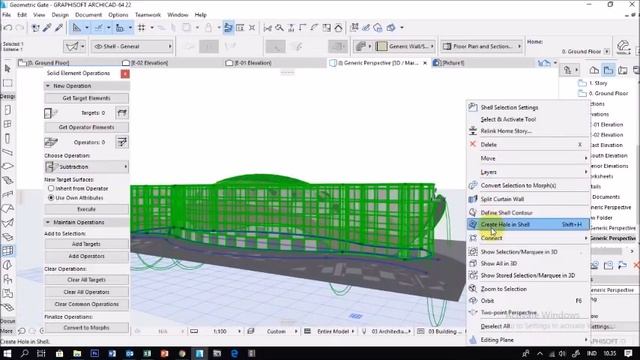Click Clear Common Operations button
The image size is (640, 360).
[87, 304]
